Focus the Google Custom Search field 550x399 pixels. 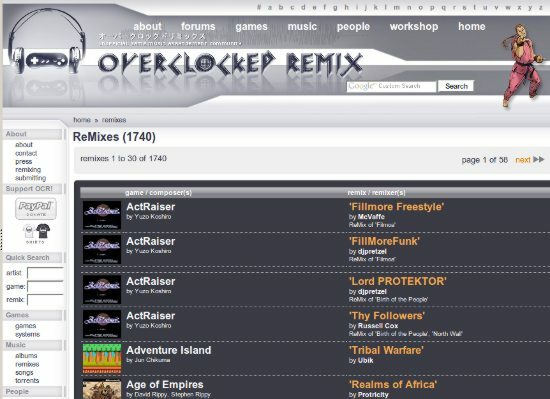click(x=391, y=86)
